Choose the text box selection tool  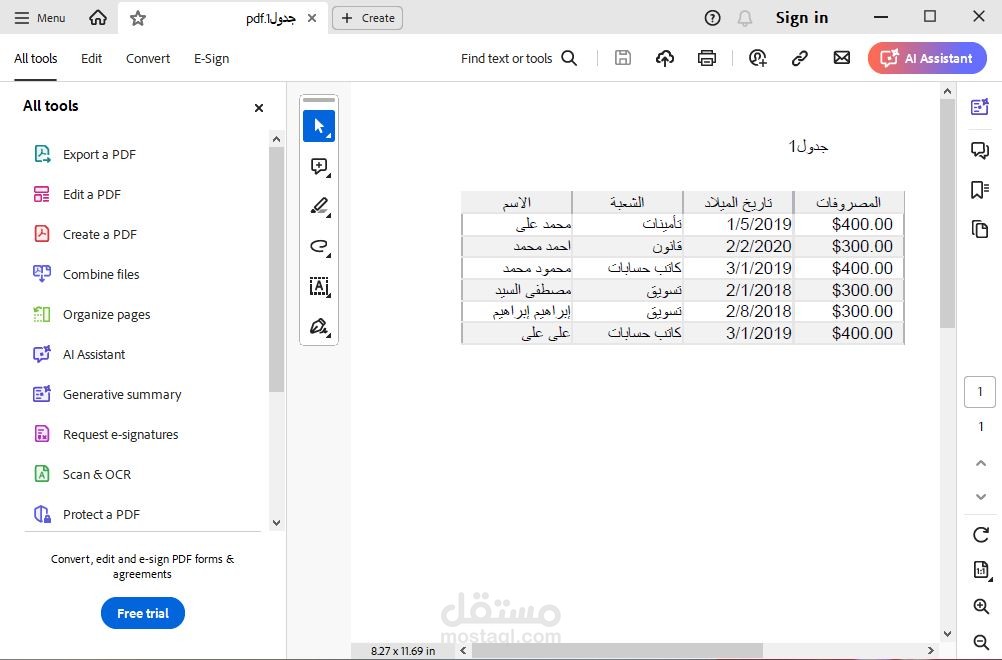point(319,287)
